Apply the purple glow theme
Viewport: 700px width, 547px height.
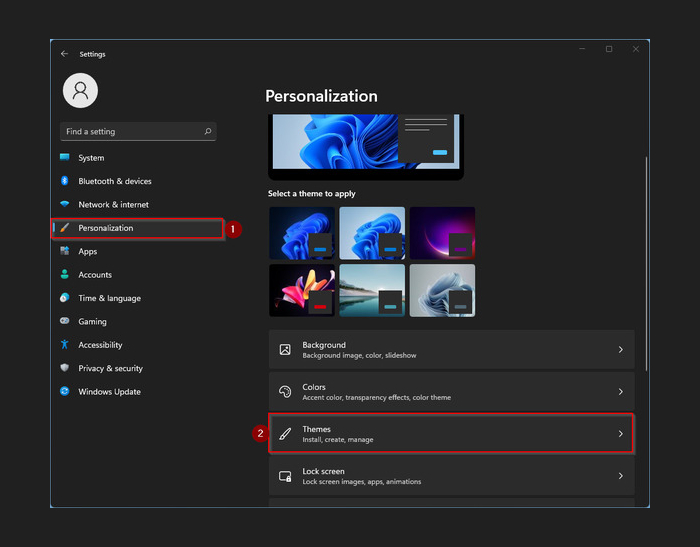point(442,233)
